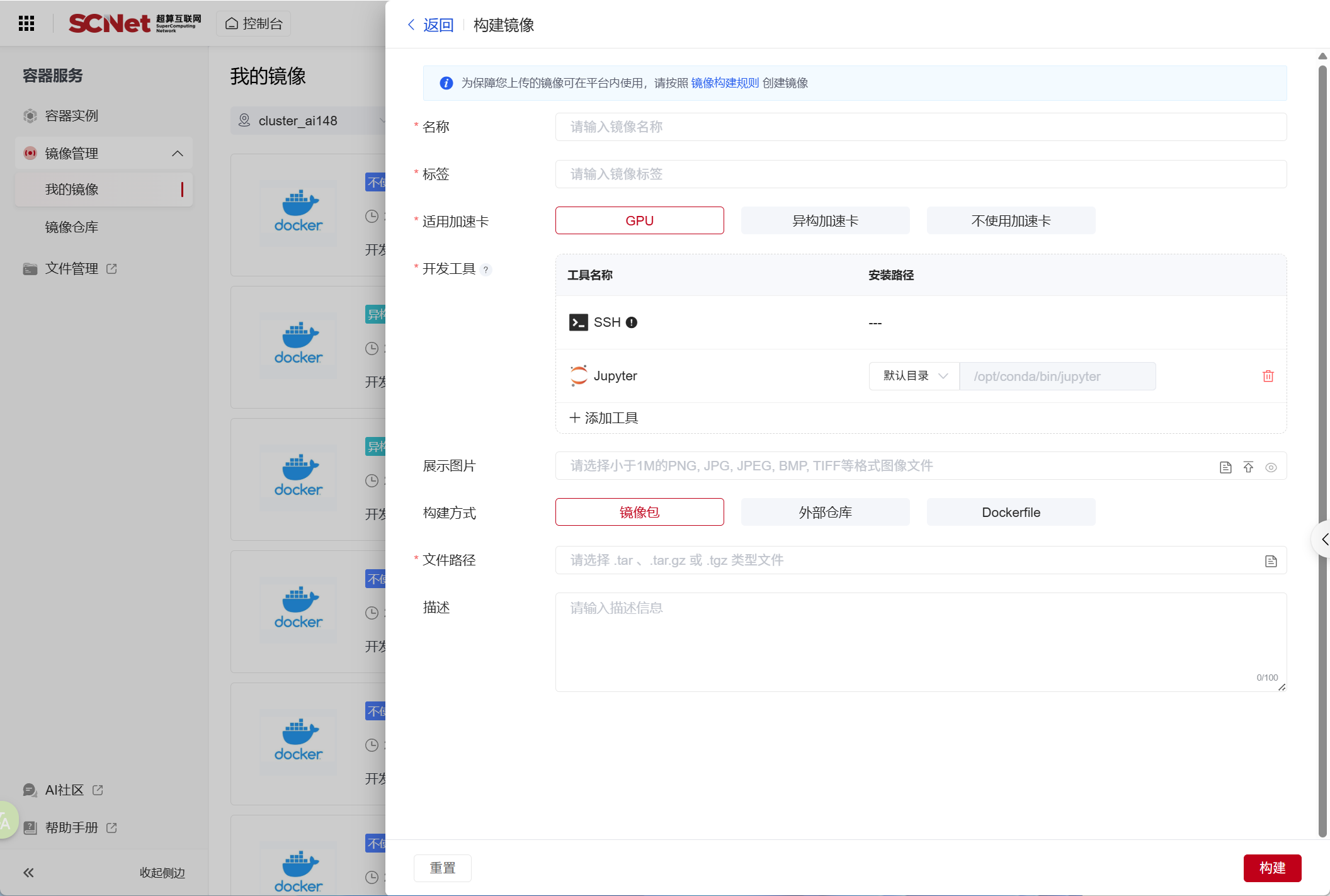Open 镜像仓库 in the sidebar
The image size is (1330, 896).
(72, 227)
